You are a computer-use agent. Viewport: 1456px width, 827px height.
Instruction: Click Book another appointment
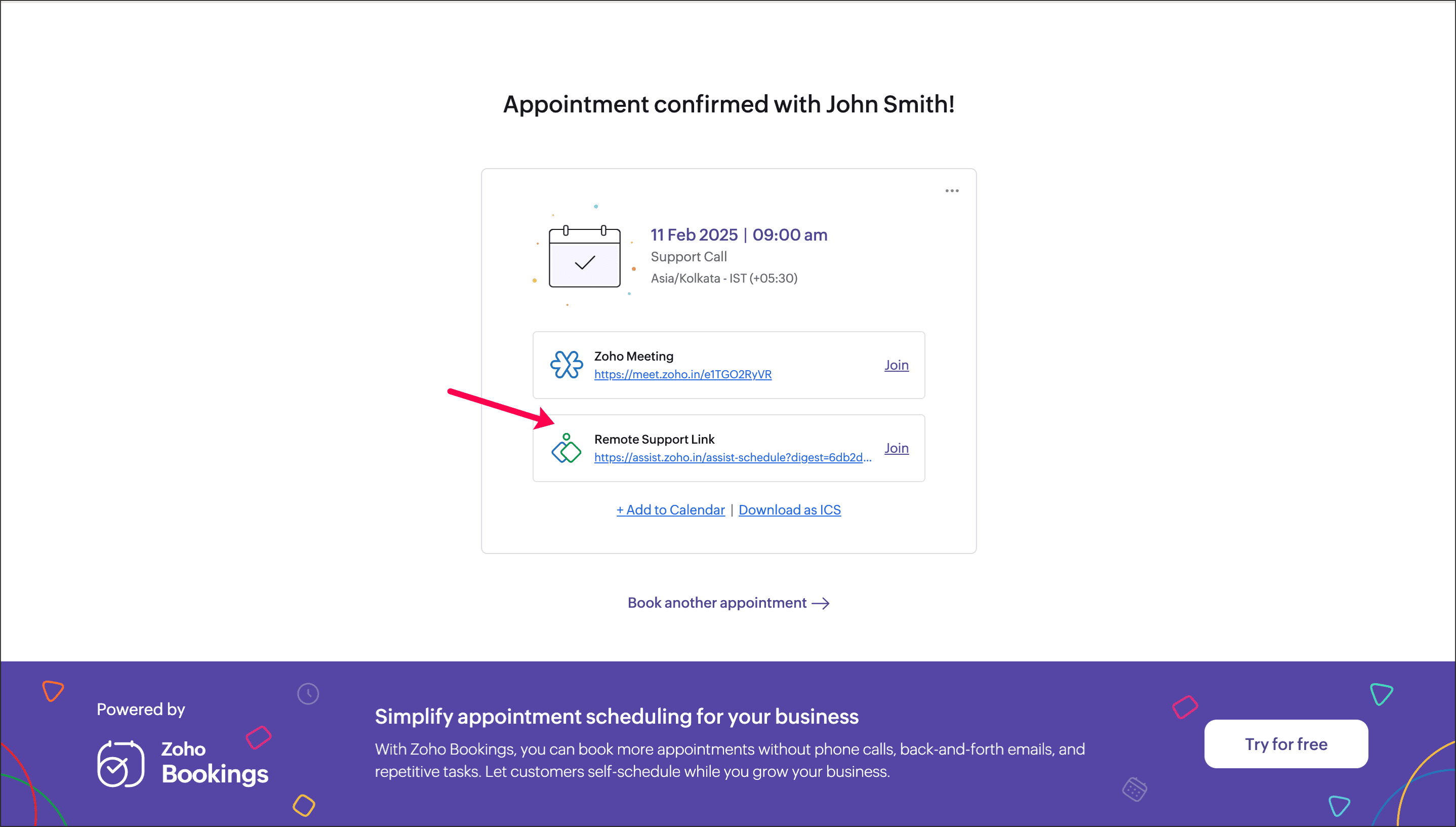(x=717, y=603)
